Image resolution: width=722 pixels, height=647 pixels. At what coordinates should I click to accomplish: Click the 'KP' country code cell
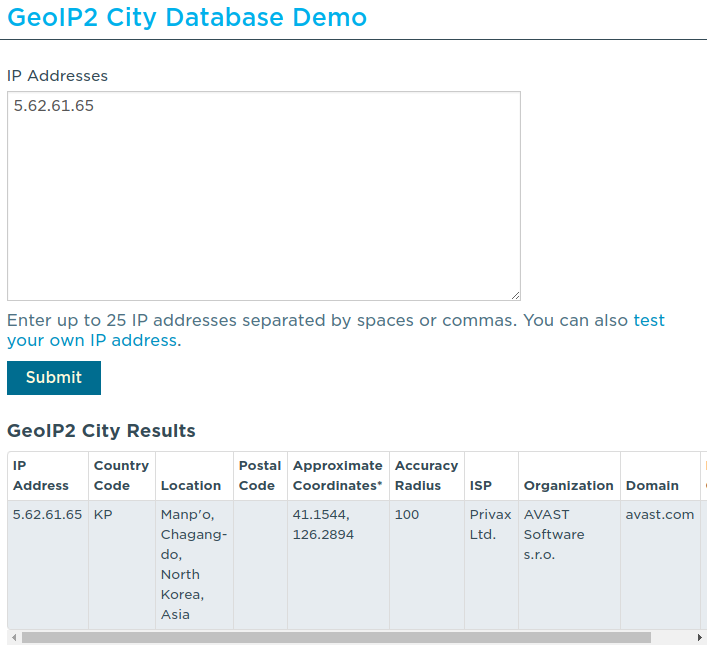122,565
